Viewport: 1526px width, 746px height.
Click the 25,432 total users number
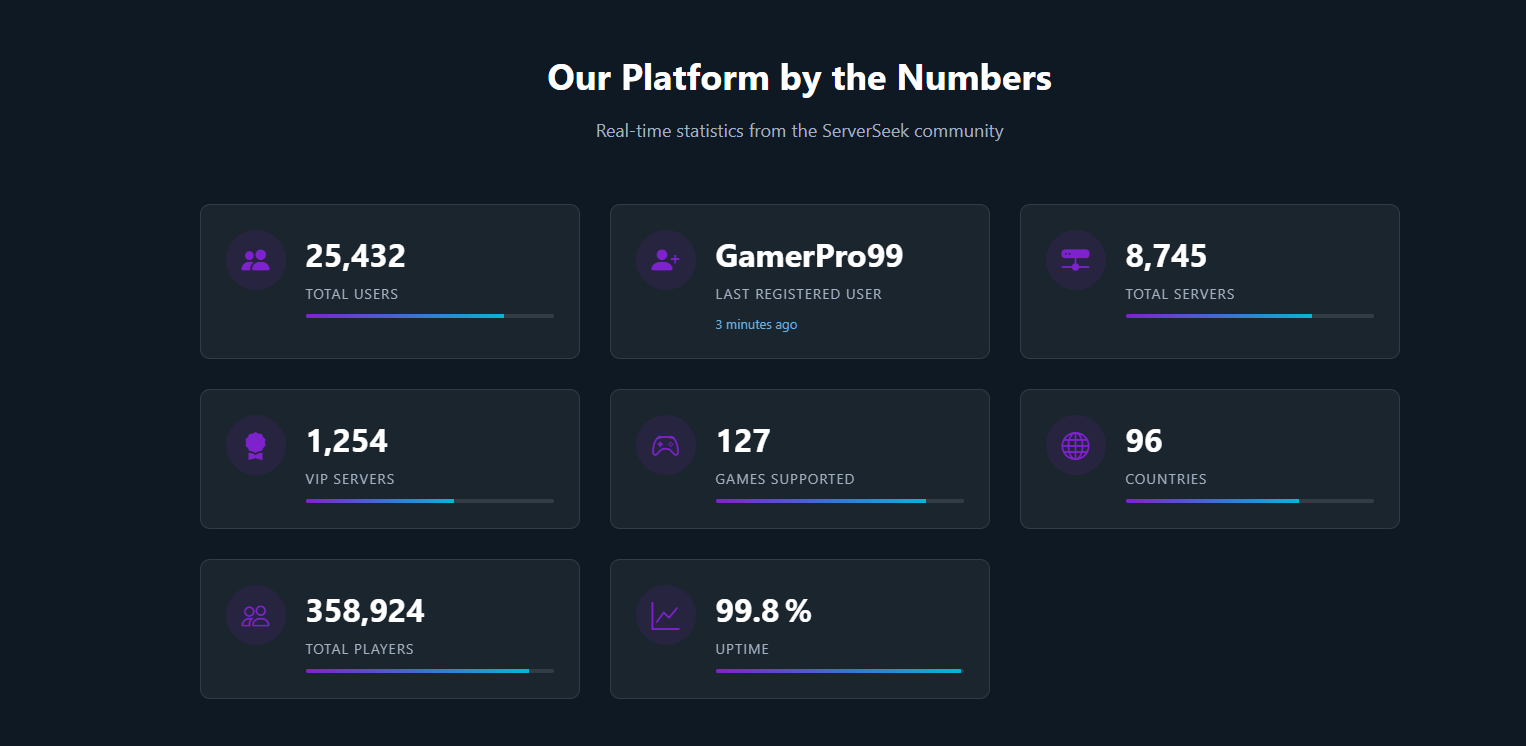[x=355, y=256]
